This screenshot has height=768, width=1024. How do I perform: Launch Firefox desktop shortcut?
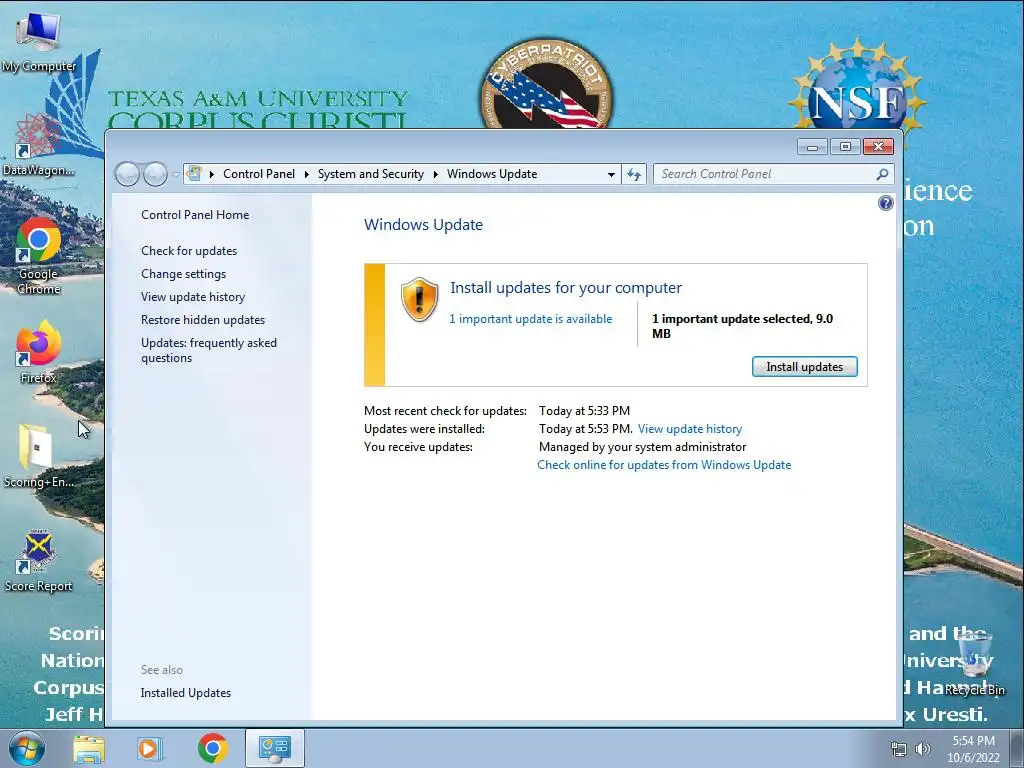coord(39,351)
